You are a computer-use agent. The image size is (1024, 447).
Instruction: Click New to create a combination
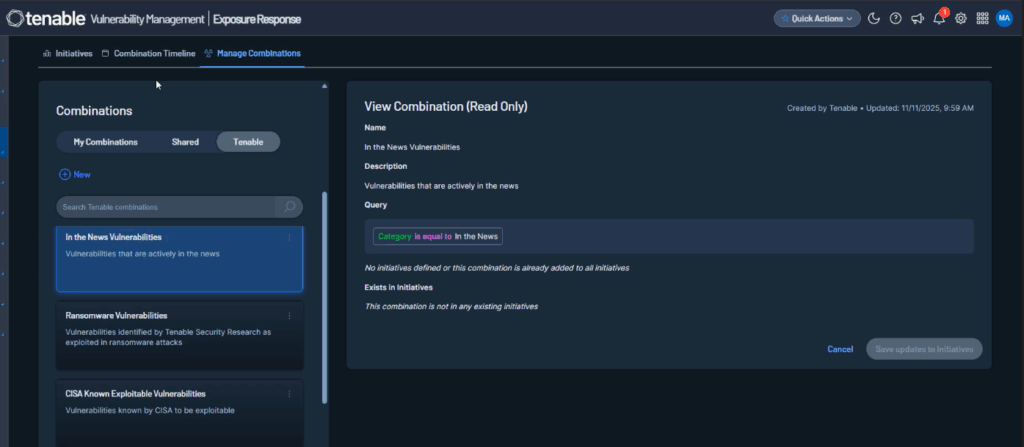coord(75,174)
